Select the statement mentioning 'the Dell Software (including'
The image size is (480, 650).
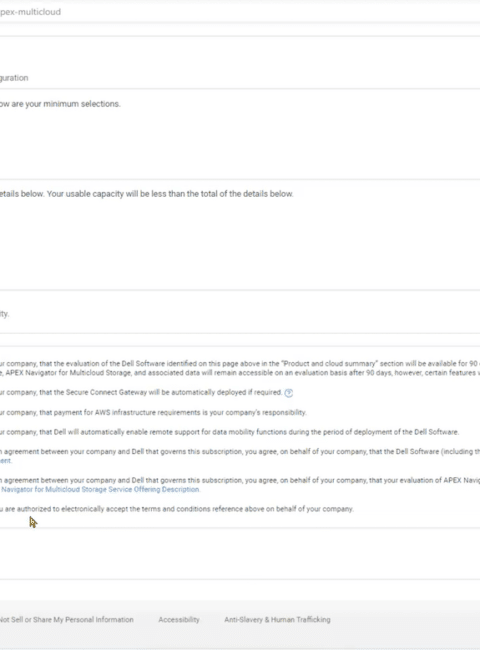click(240, 451)
